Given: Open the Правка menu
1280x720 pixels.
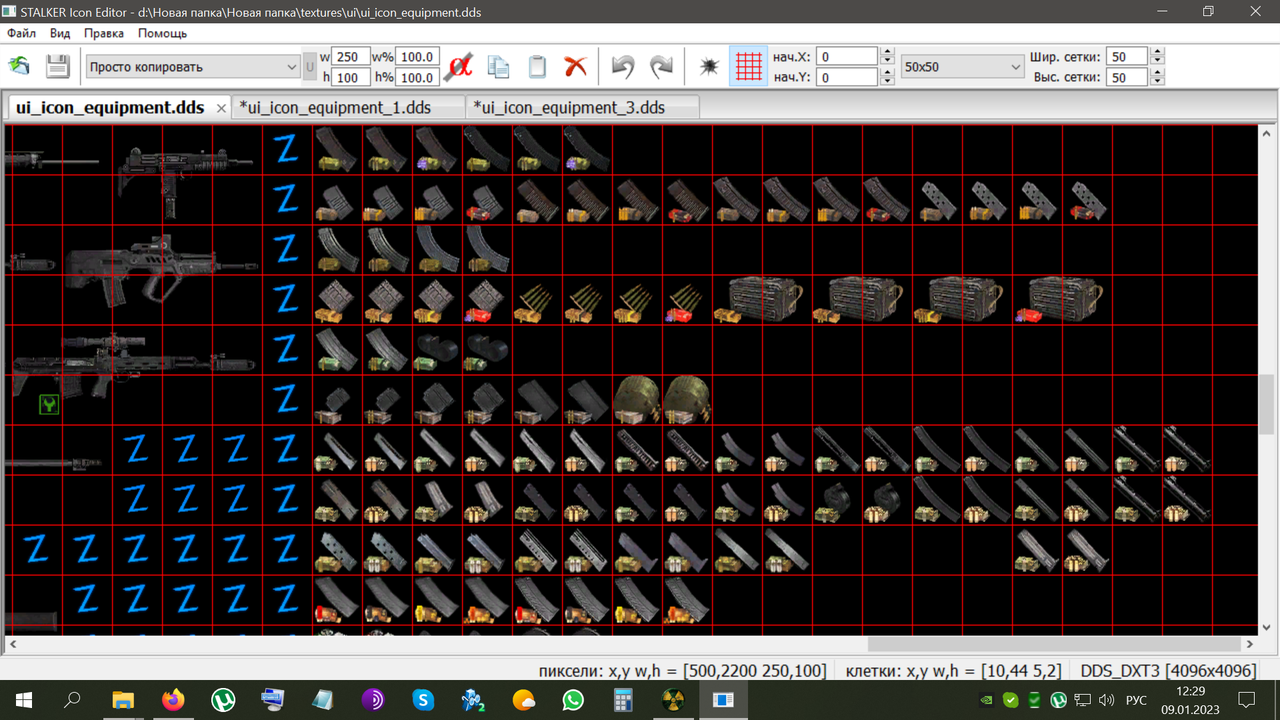Looking at the screenshot, I should pyautogui.click(x=104, y=33).
